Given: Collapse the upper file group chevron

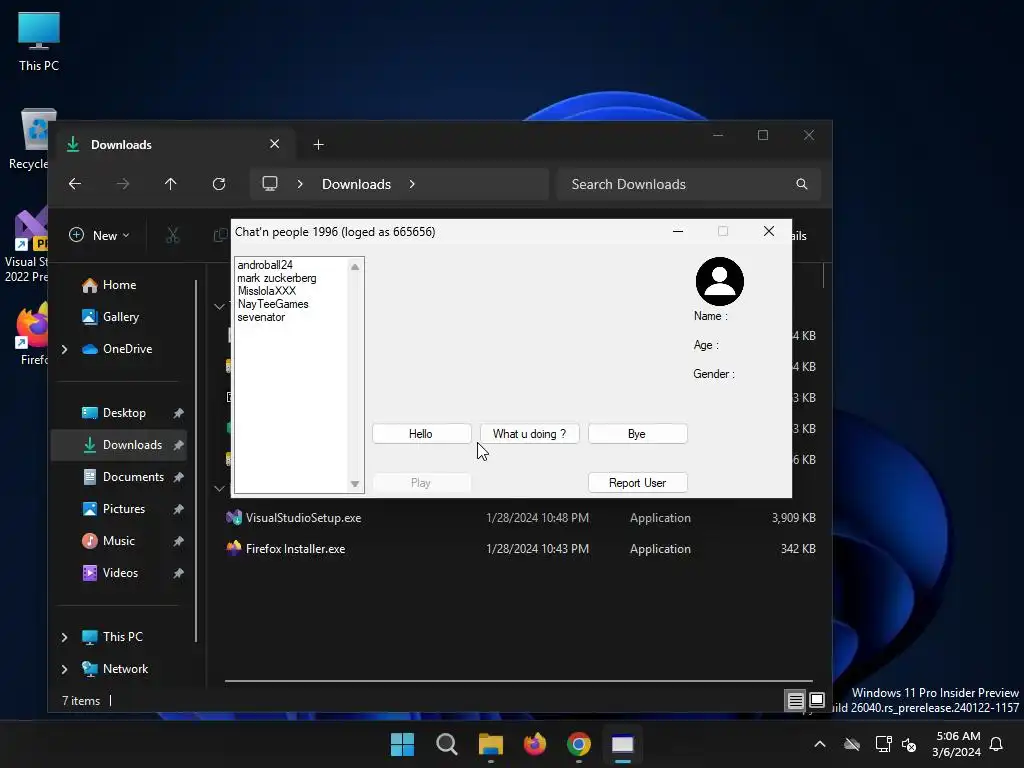Looking at the screenshot, I should [219, 306].
